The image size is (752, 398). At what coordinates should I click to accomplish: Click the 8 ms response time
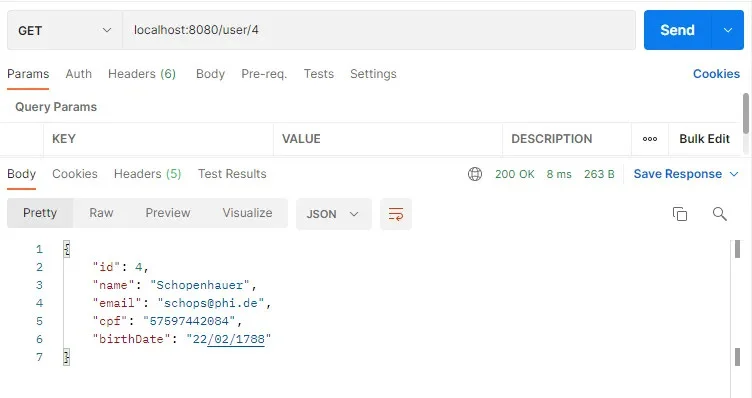pos(559,174)
